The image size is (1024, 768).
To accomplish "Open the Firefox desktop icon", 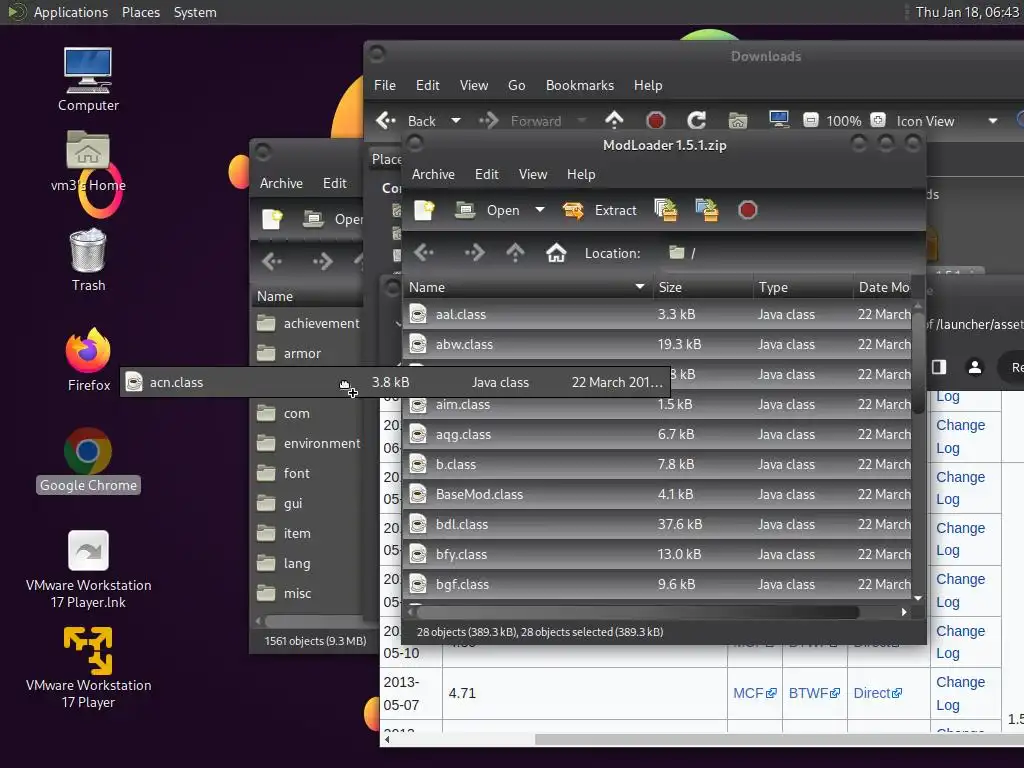I will pyautogui.click(x=88, y=360).
